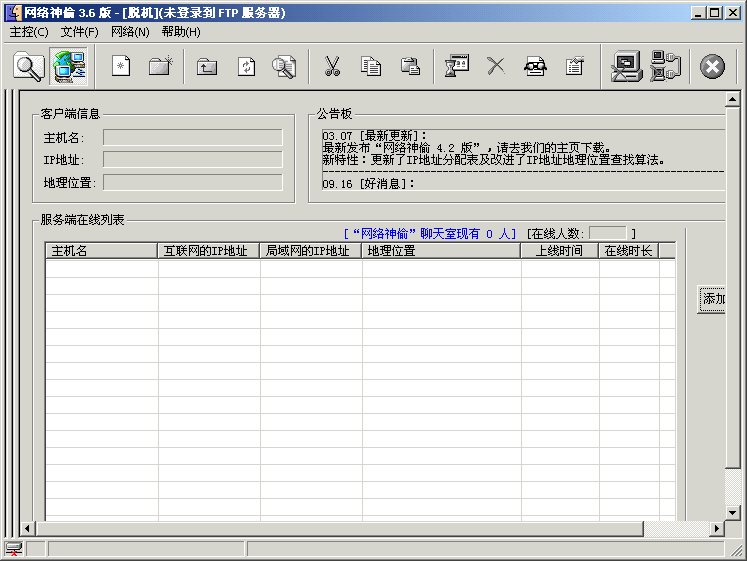
Task: Click the horizontal scrollbar right arrow
Action: pyautogui.click(x=716, y=528)
